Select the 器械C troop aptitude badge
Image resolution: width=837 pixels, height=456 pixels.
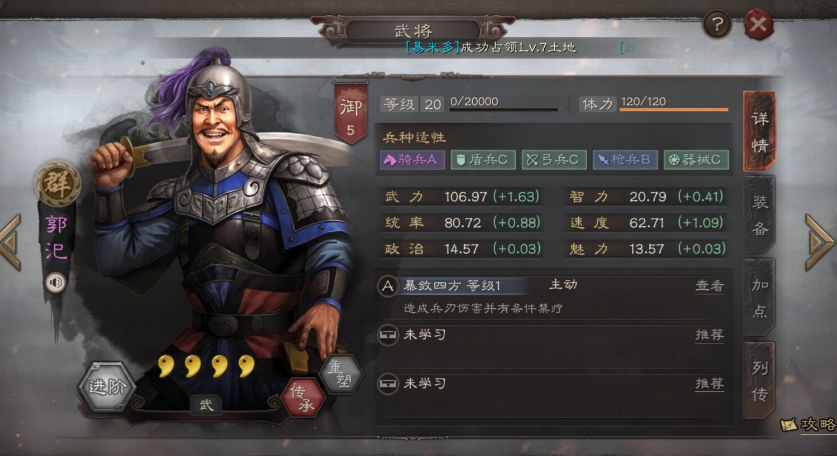pos(696,160)
